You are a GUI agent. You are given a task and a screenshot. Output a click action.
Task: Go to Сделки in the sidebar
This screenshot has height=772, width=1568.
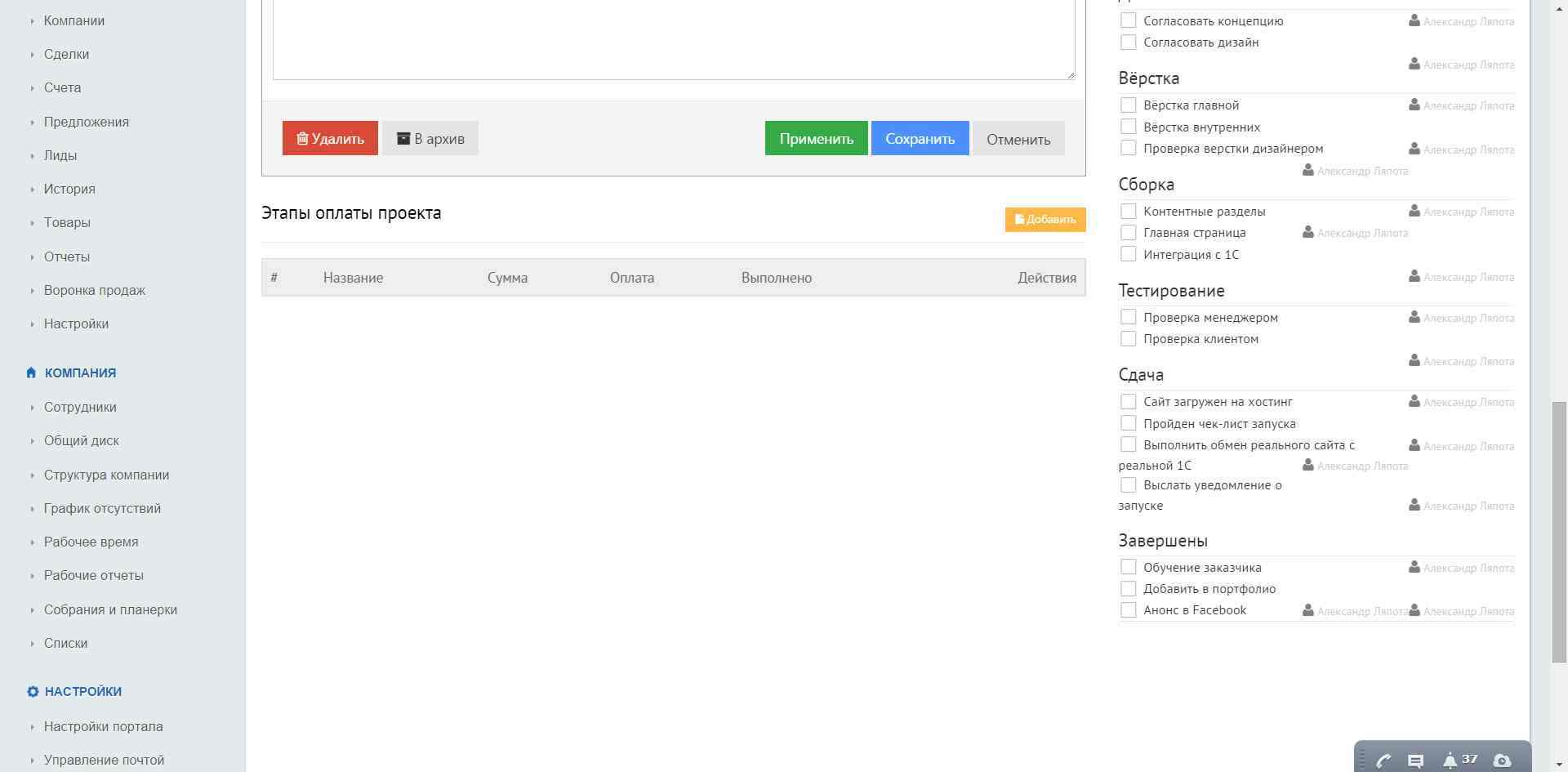pyautogui.click(x=66, y=54)
